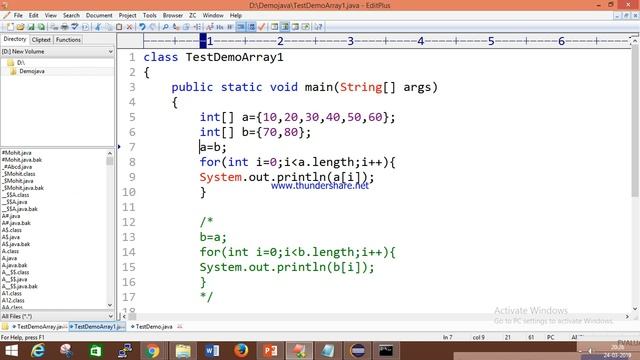Open the Project menu

coord(127,16)
